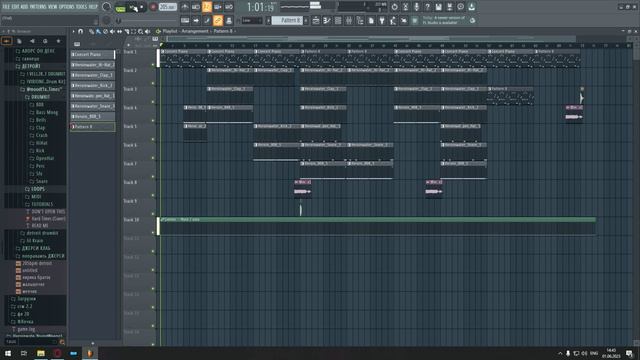Open the Playlist options arrow menu
This screenshot has height=360, width=640.
coord(73,31)
